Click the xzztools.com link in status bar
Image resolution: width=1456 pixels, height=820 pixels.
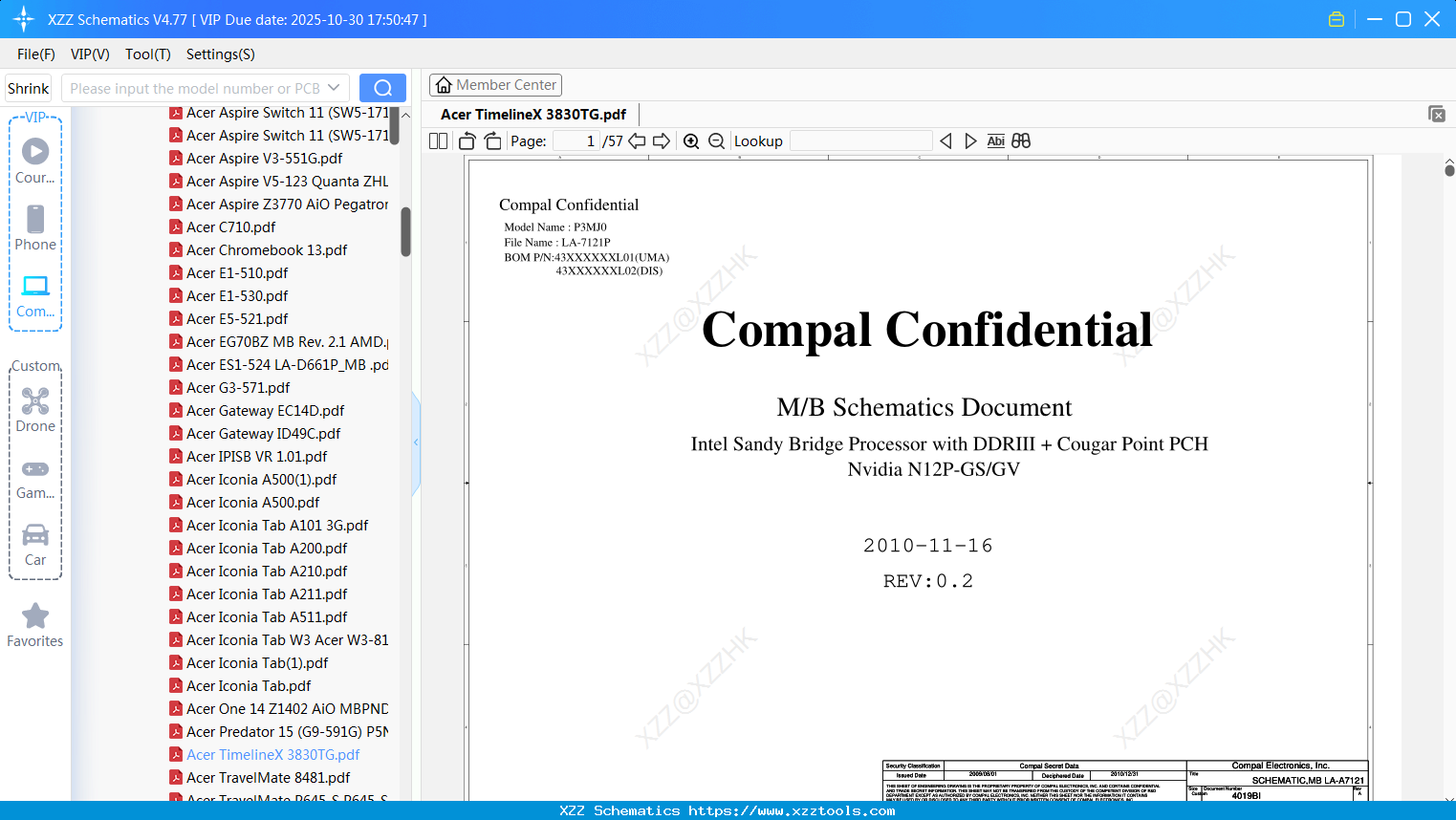point(792,810)
